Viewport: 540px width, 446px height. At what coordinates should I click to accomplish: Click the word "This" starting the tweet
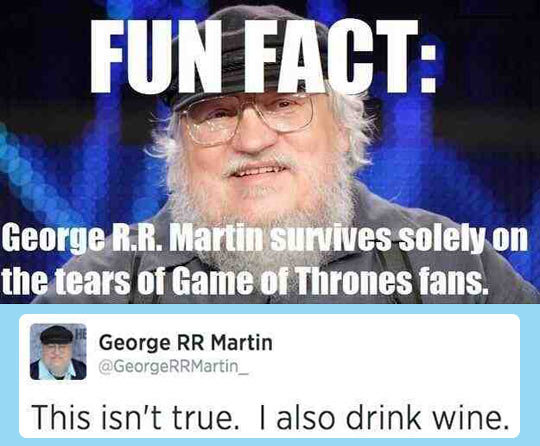pos(61,417)
